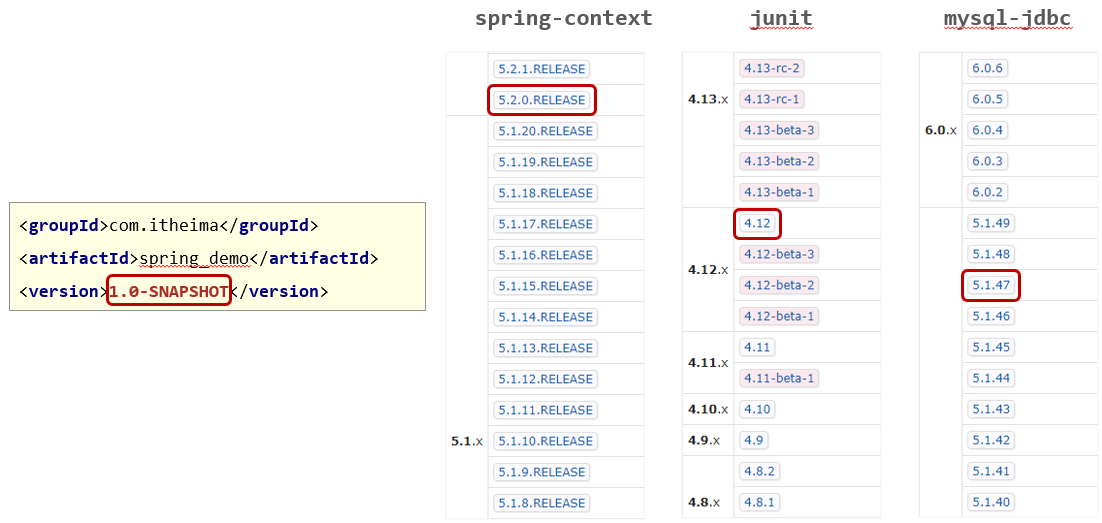The width and height of the screenshot is (1102, 523).
Task: Select the junit 4.12 version
Action: 757,224
